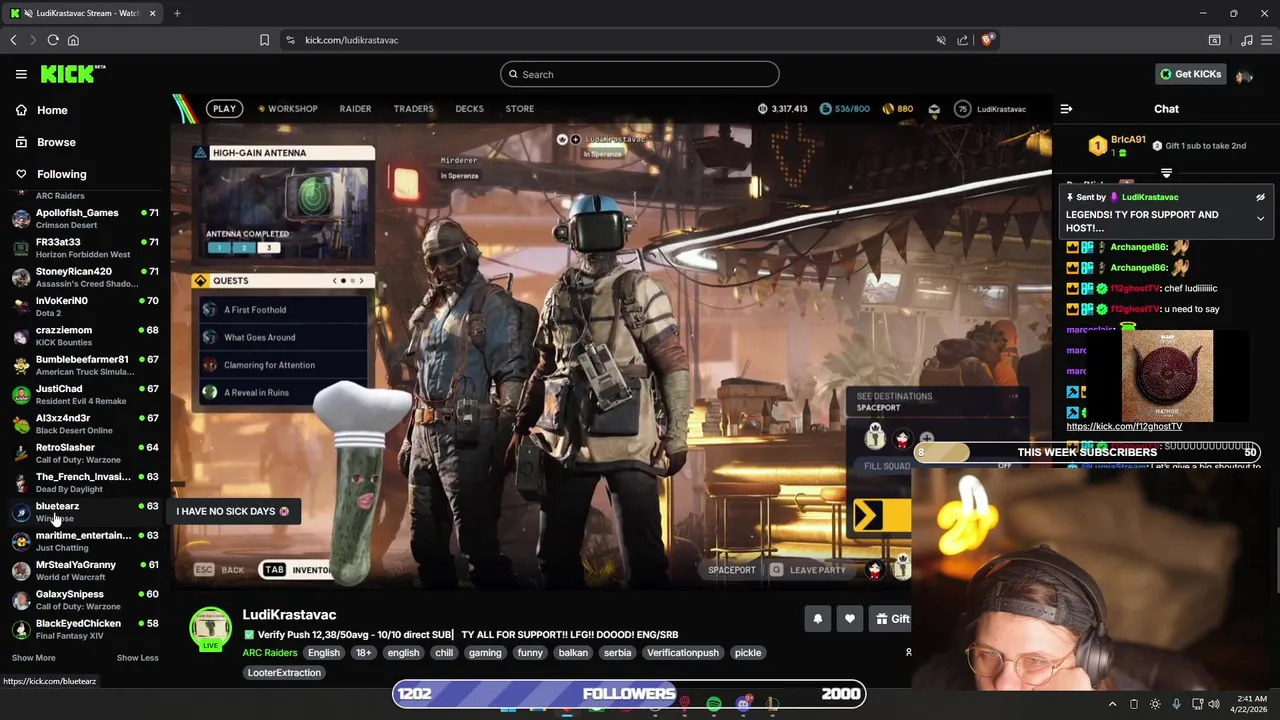Select the balkan tag
The height and width of the screenshot is (720, 1280).
573,652
